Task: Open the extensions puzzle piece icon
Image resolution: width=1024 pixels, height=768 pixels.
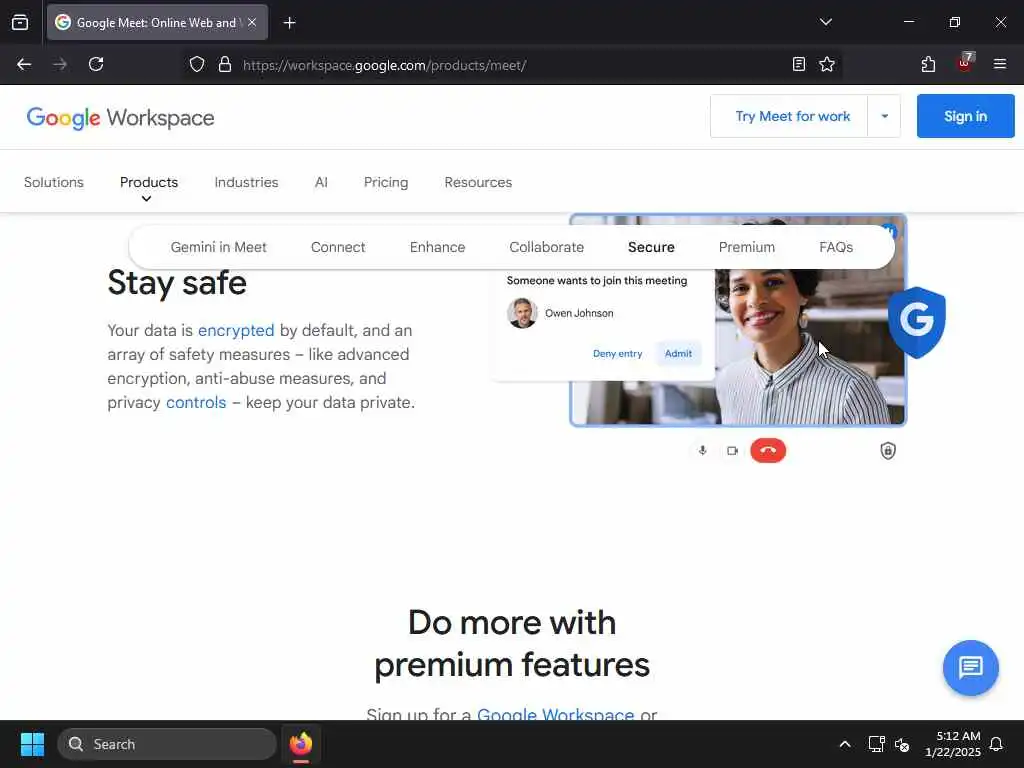Action: [928, 64]
